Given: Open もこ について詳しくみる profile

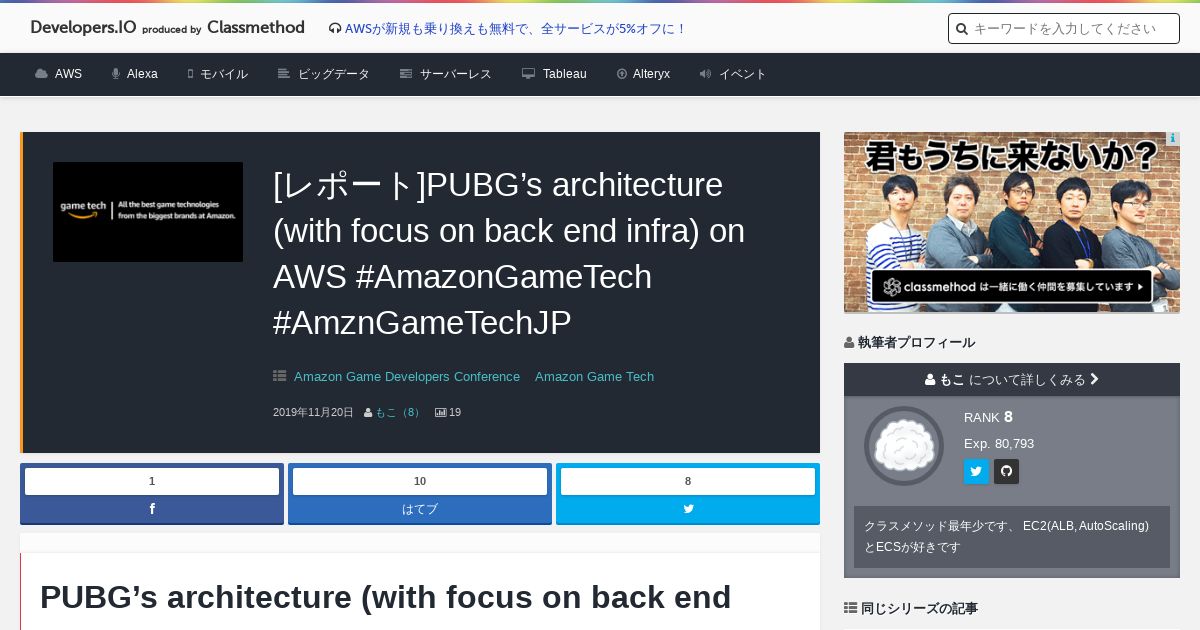Looking at the screenshot, I should (x=1012, y=380).
